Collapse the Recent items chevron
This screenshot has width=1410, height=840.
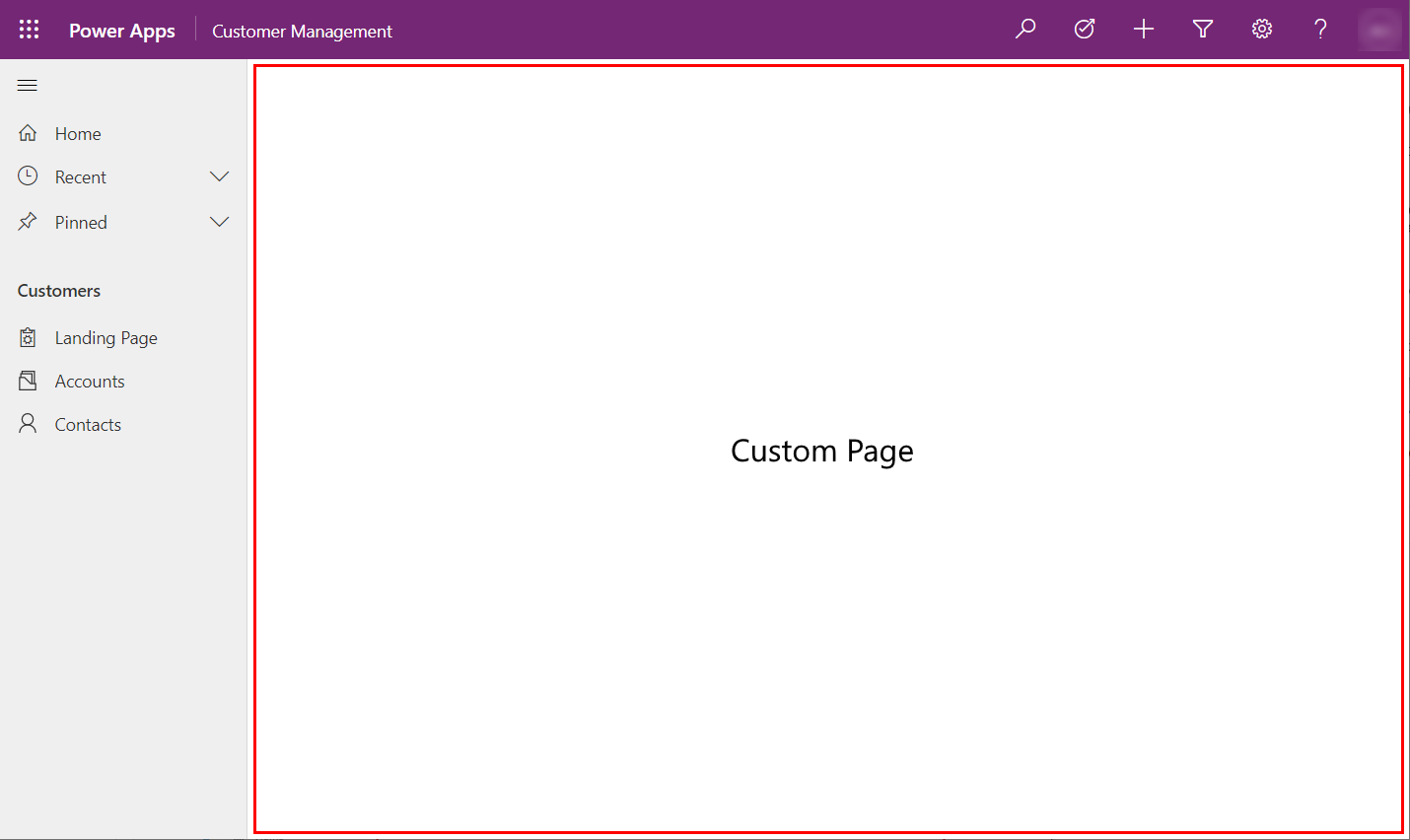click(x=219, y=175)
